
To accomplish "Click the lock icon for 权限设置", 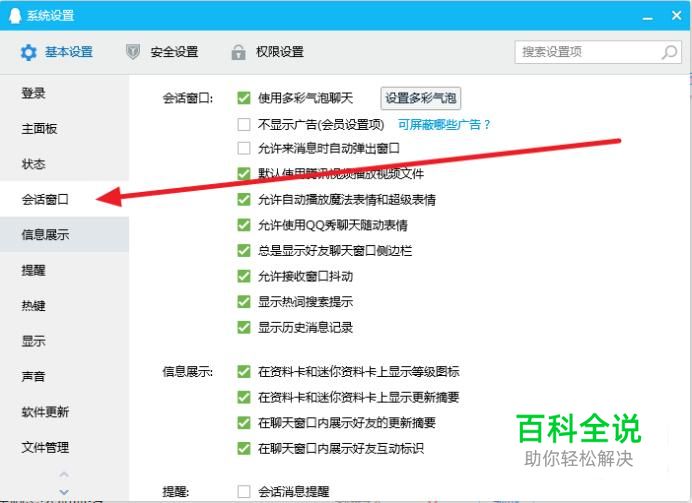I will point(238,52).
